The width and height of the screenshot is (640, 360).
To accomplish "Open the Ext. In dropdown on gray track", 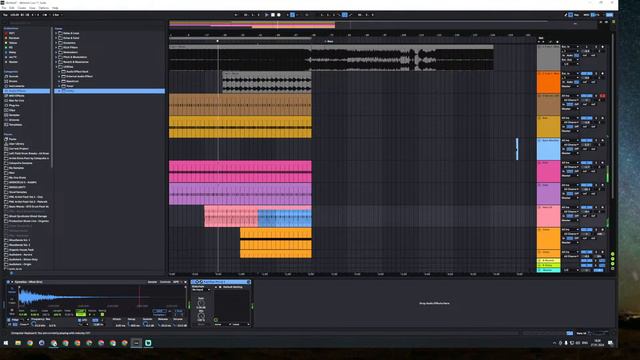I will pos(570,47).
